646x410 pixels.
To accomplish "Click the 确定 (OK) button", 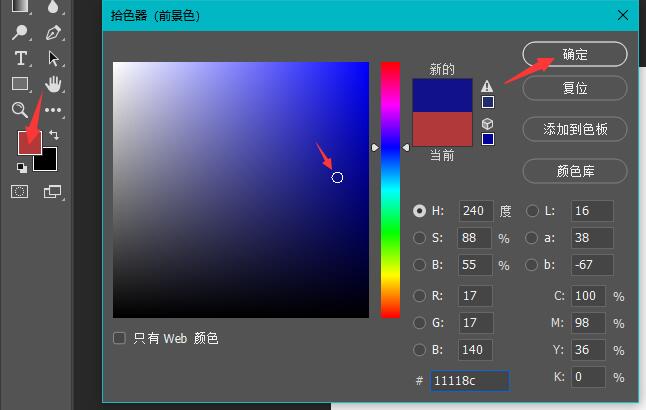I will point(575,54).
